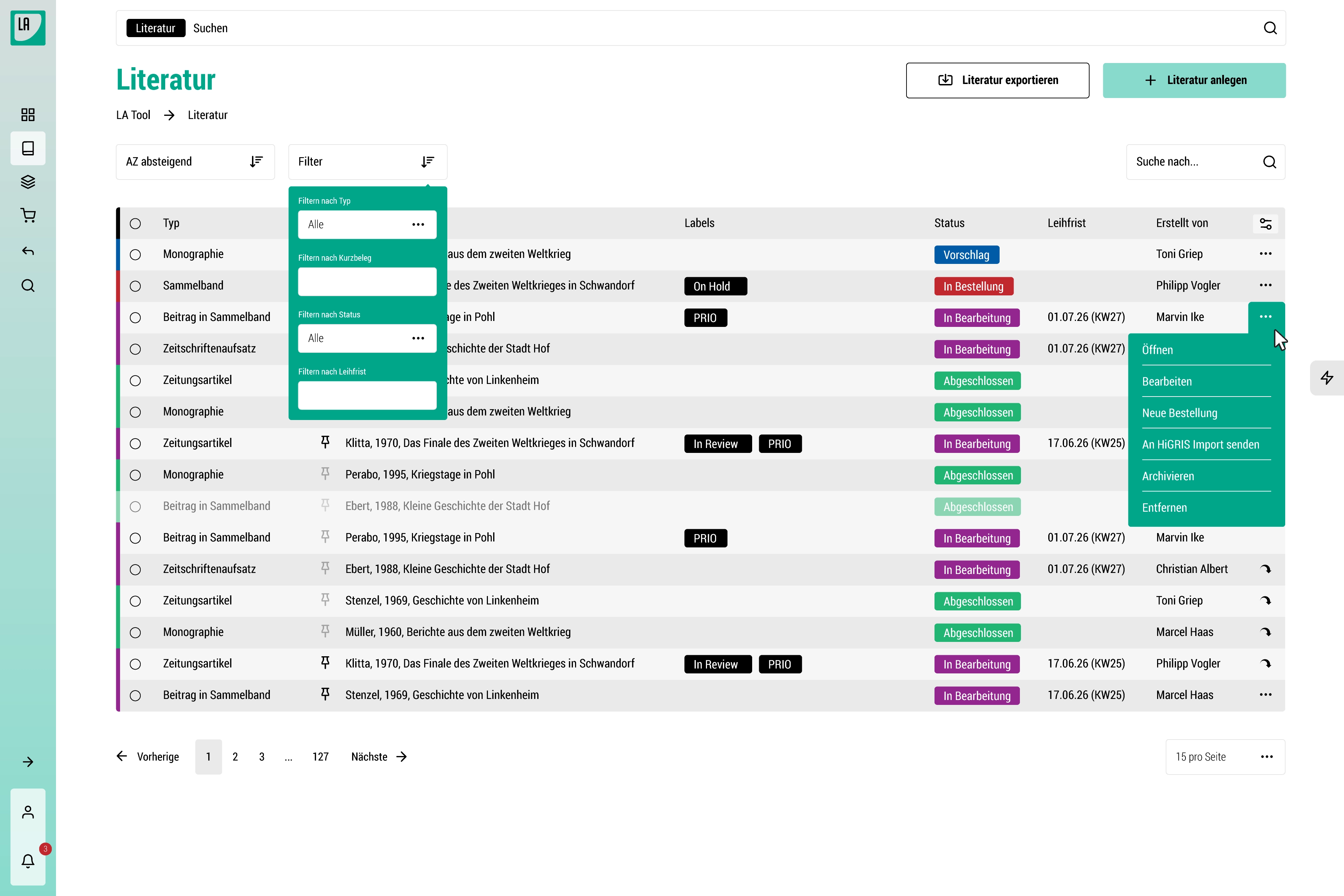1344x896 pixels.
Task: Open the AZ absteigend sort dropdown
Action: [x=195, y=162]
